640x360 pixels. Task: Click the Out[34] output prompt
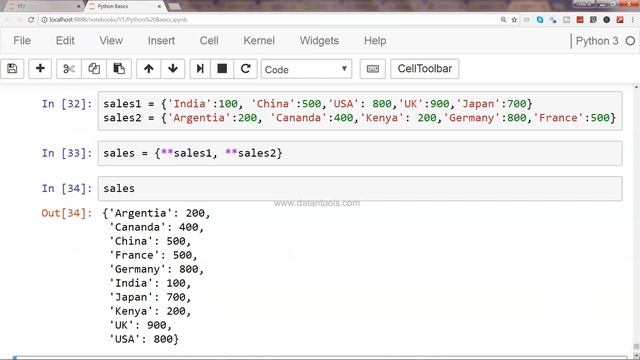click(67, 213)
